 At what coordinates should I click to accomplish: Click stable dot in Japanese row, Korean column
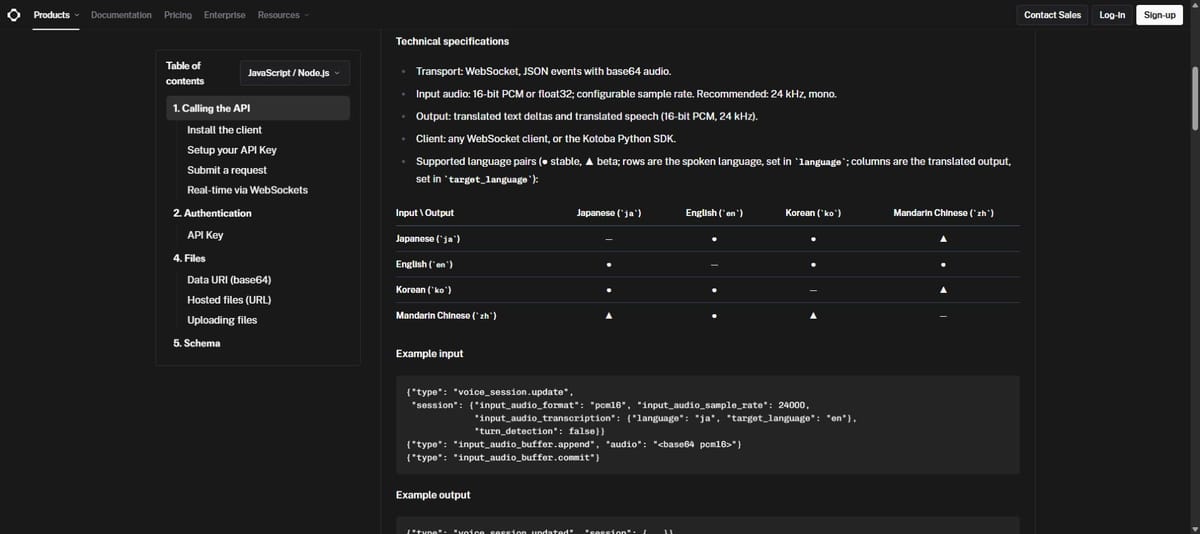pyautogui.click(x=813, y=240)
